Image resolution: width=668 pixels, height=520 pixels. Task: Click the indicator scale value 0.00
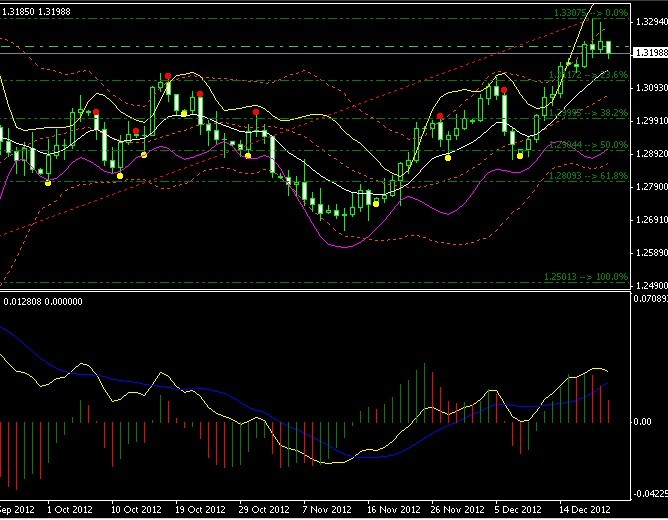pos(642,422)
